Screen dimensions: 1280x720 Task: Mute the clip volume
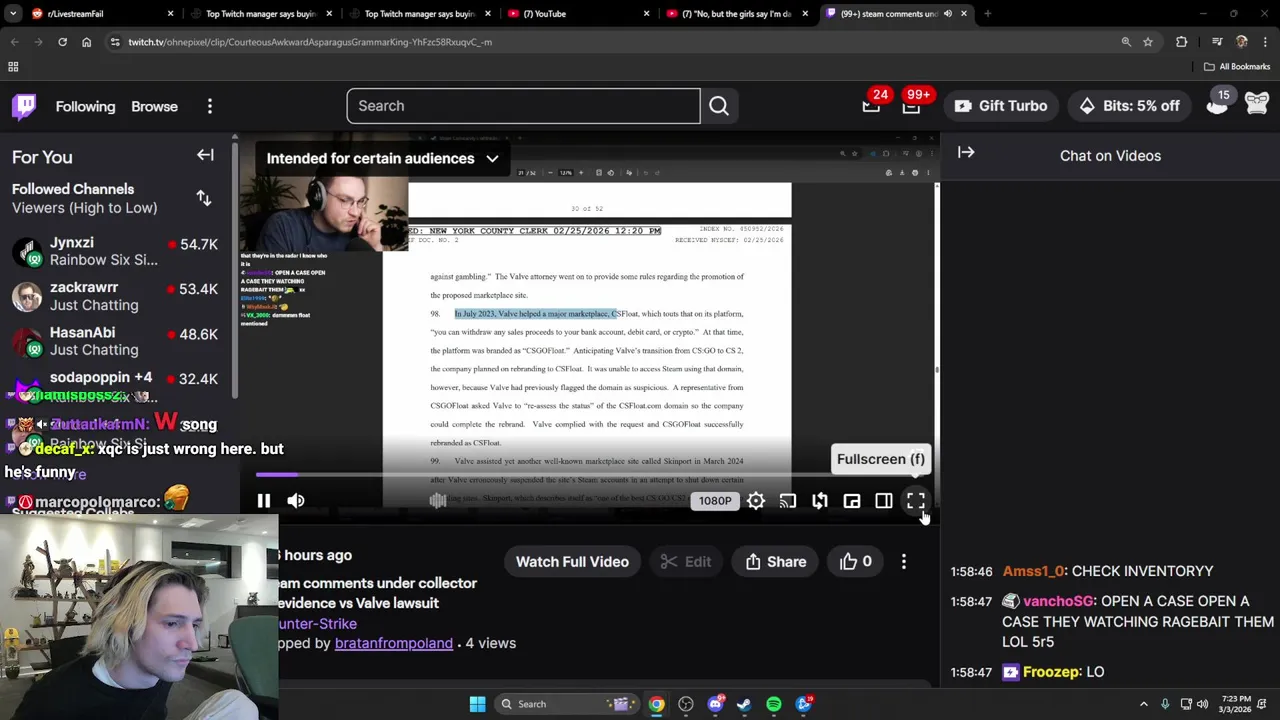coord(296,501)
